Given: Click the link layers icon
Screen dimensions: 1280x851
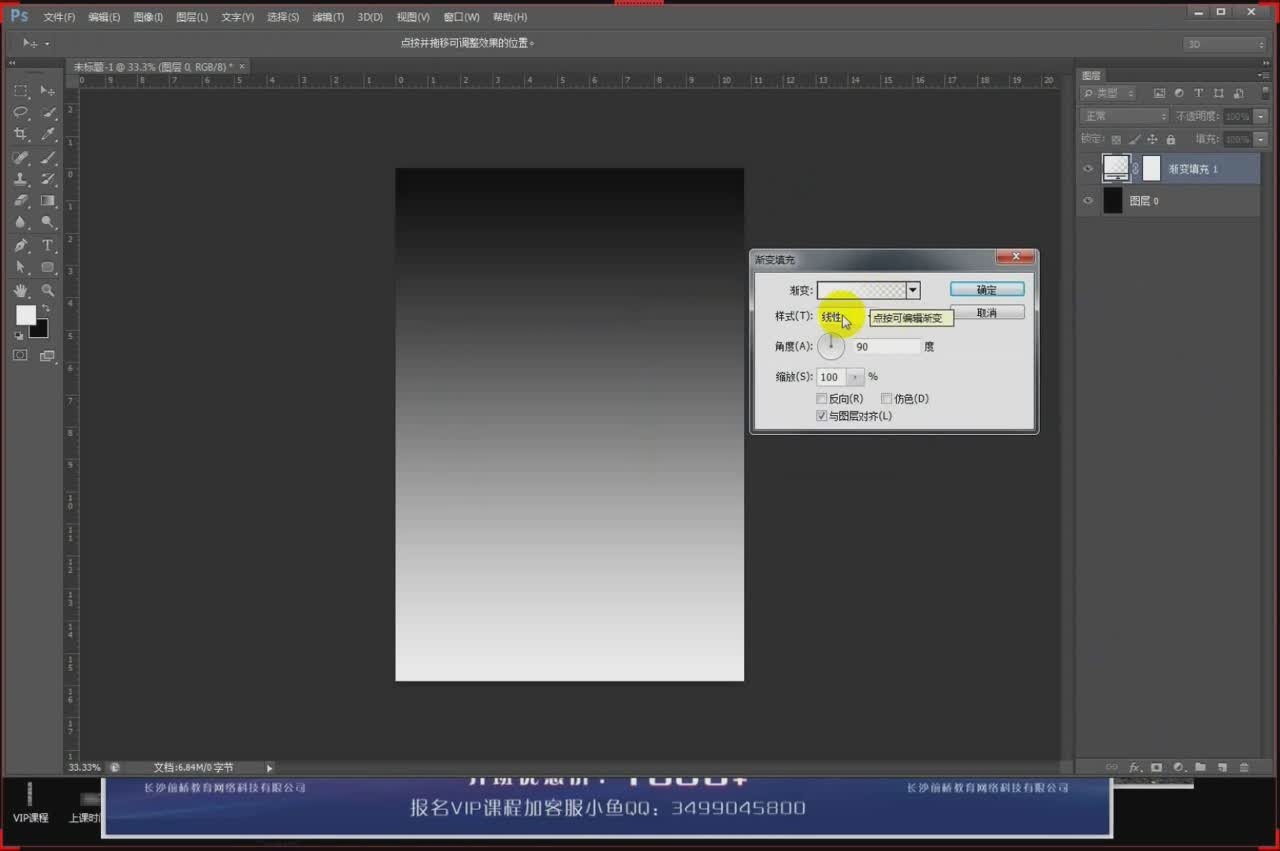Looking at the screenshot, I should tap(1111, 767).
